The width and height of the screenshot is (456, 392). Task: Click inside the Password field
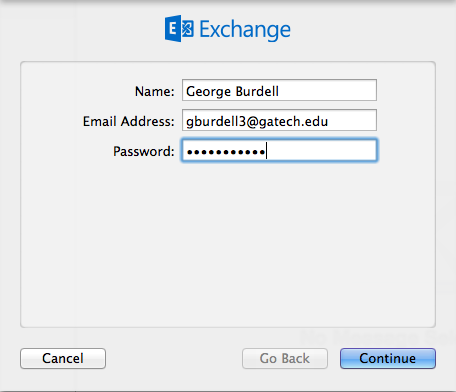279,151
